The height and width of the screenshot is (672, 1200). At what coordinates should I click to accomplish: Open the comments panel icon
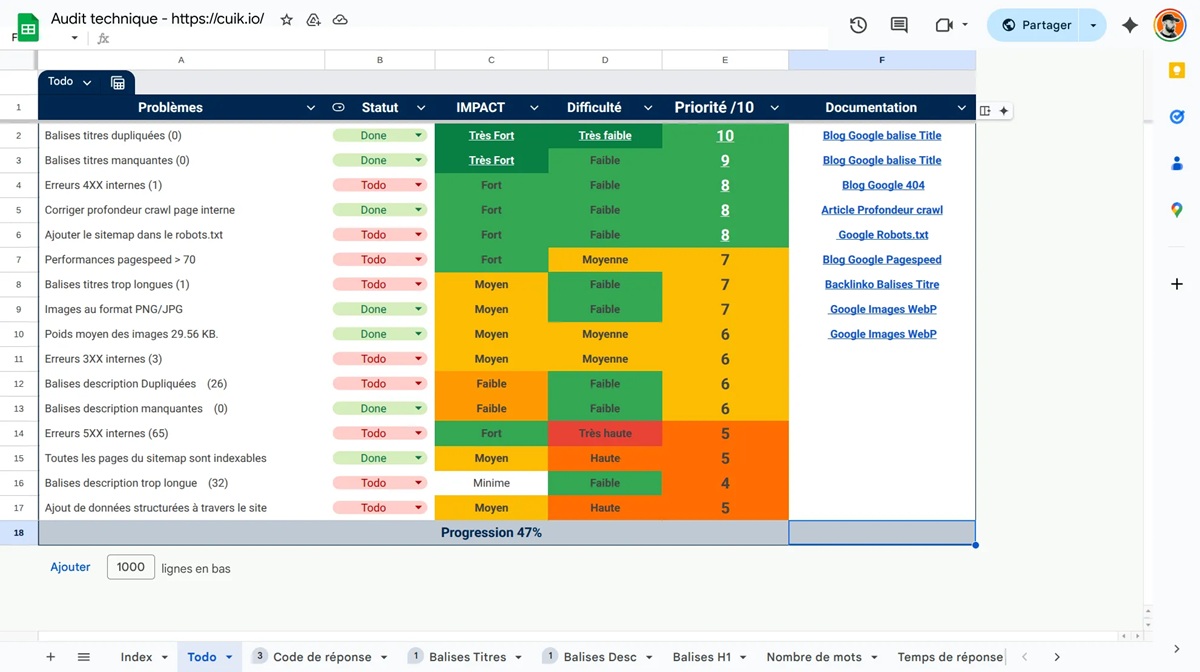coord(899,25)
